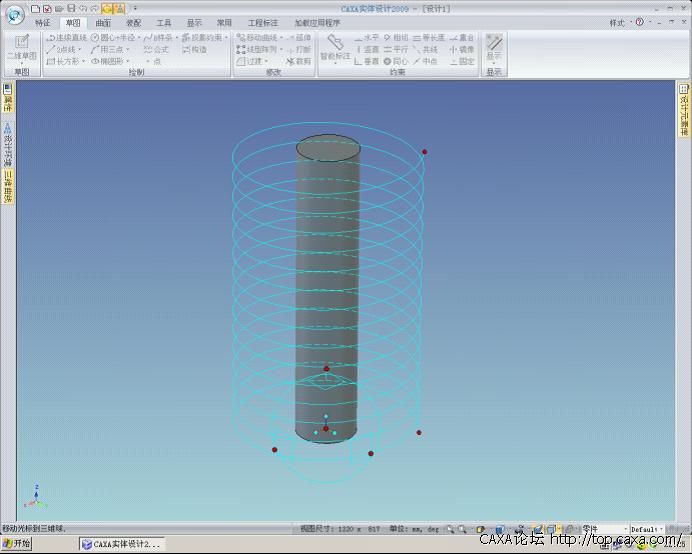
Task: Switch to the 特征 ribbon tab
Action: pyautogui.click(x=43, y=23)
